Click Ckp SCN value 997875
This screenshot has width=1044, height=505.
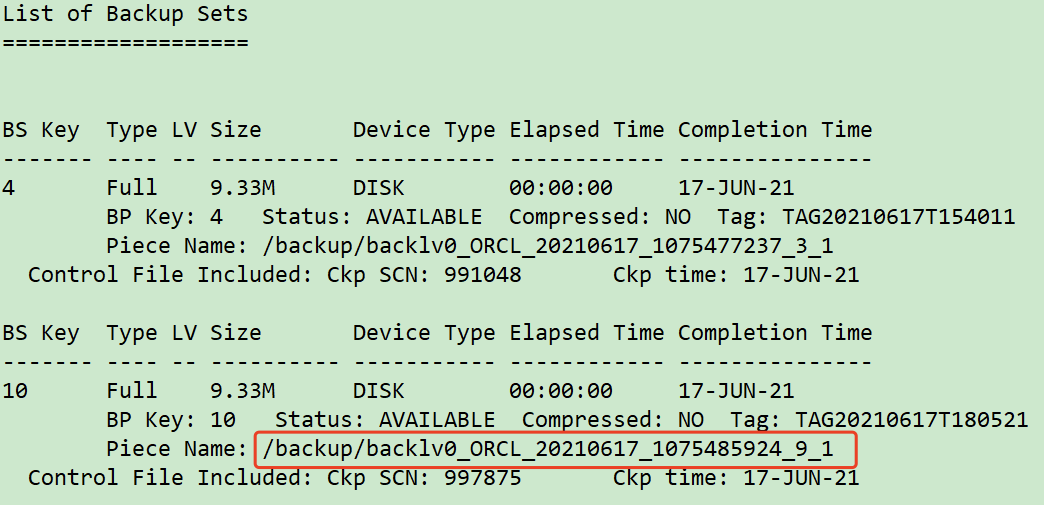(x=483, y=478)
